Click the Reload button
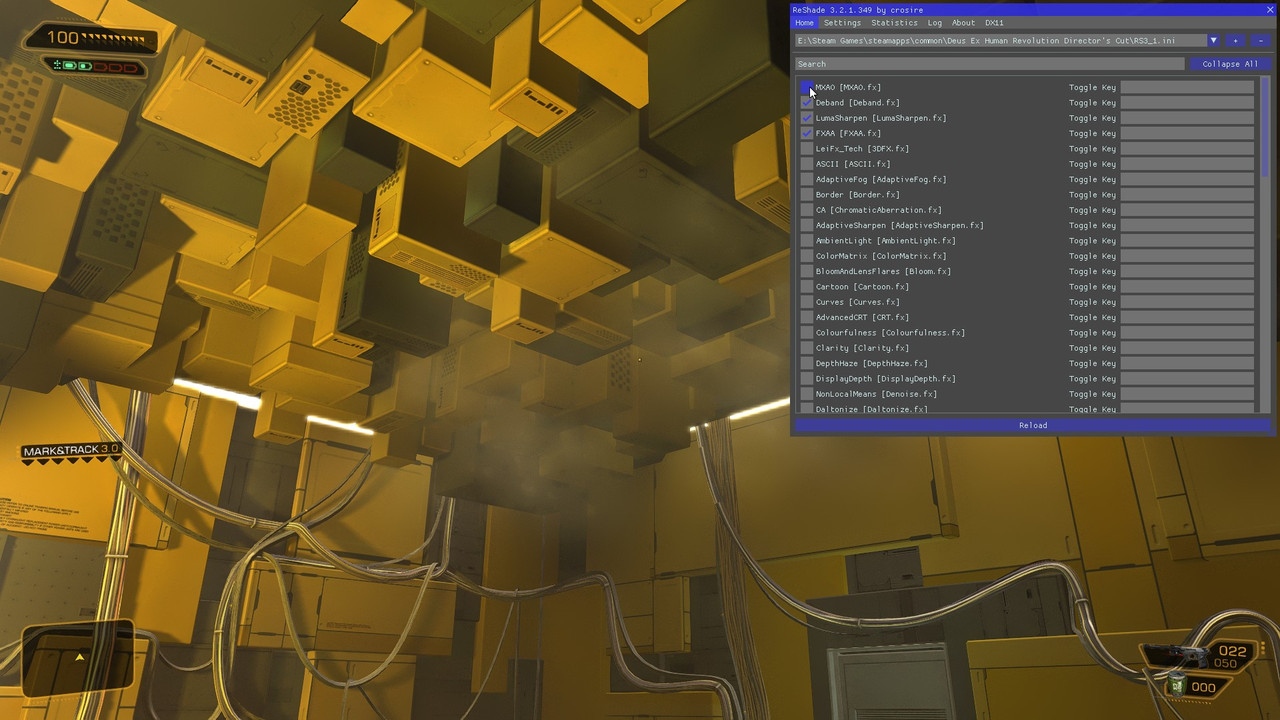This screenshot has width=1280, height=720. pyautogui.click(x=1033, y=425)
